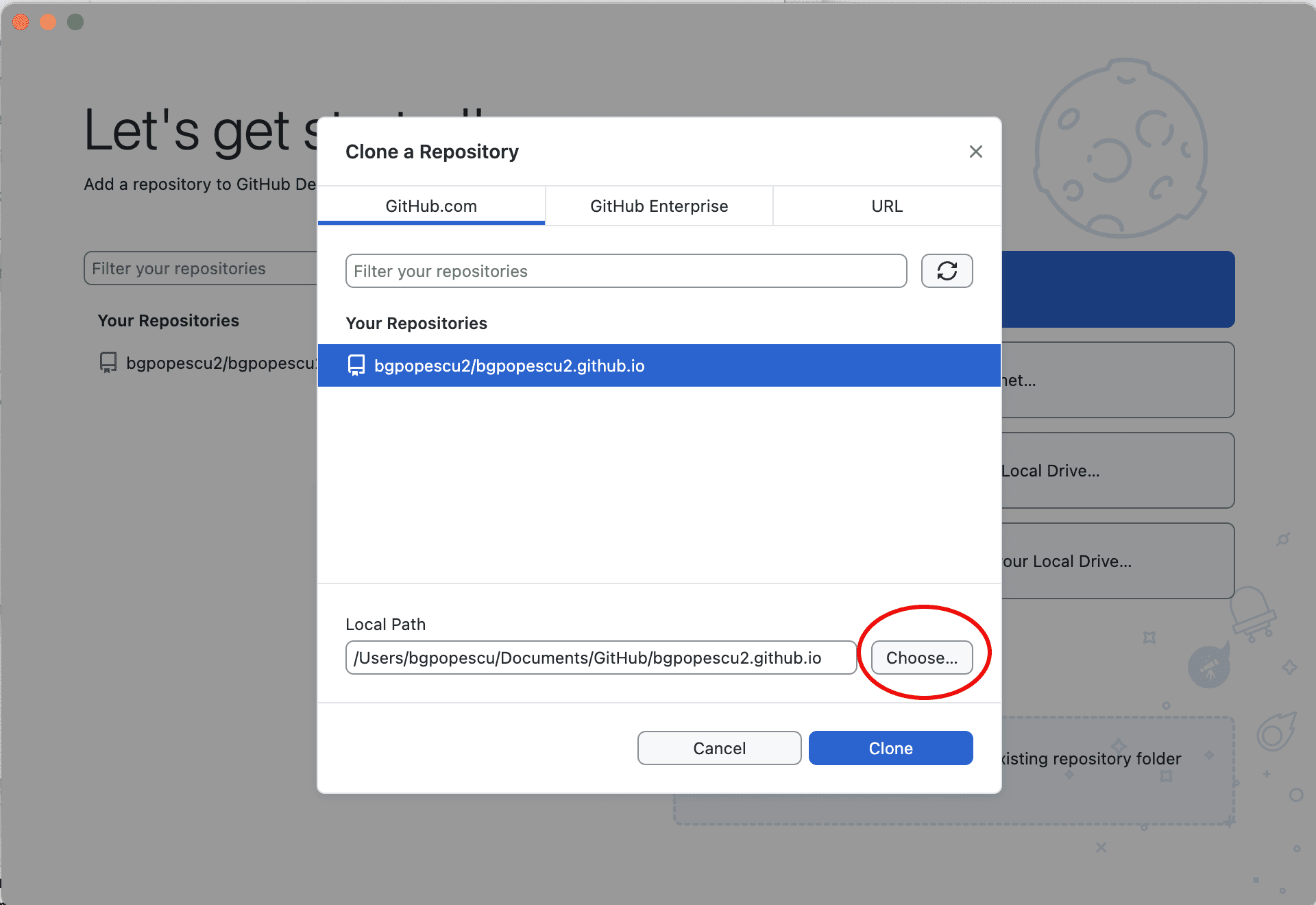Image resolution: width=1316 pixels, height=905 pixels.
Task: Close the Clone a Repository dialog
Action: point(975,152)
